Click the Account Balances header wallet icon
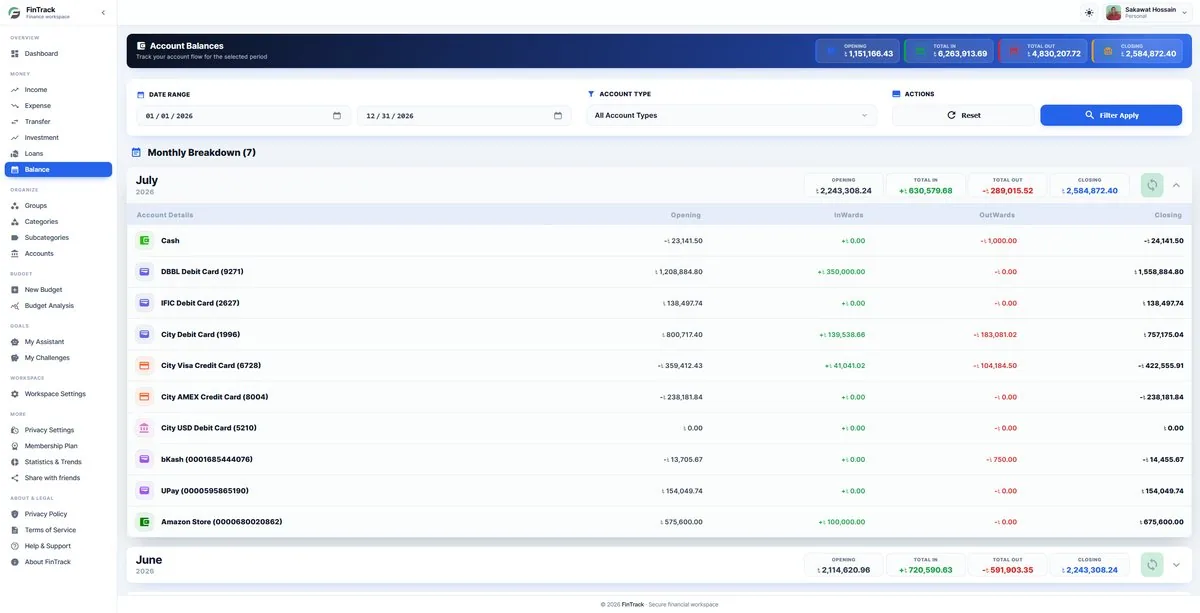The height and width of the screenshot is (613, 1200). [x=141, y=46]
